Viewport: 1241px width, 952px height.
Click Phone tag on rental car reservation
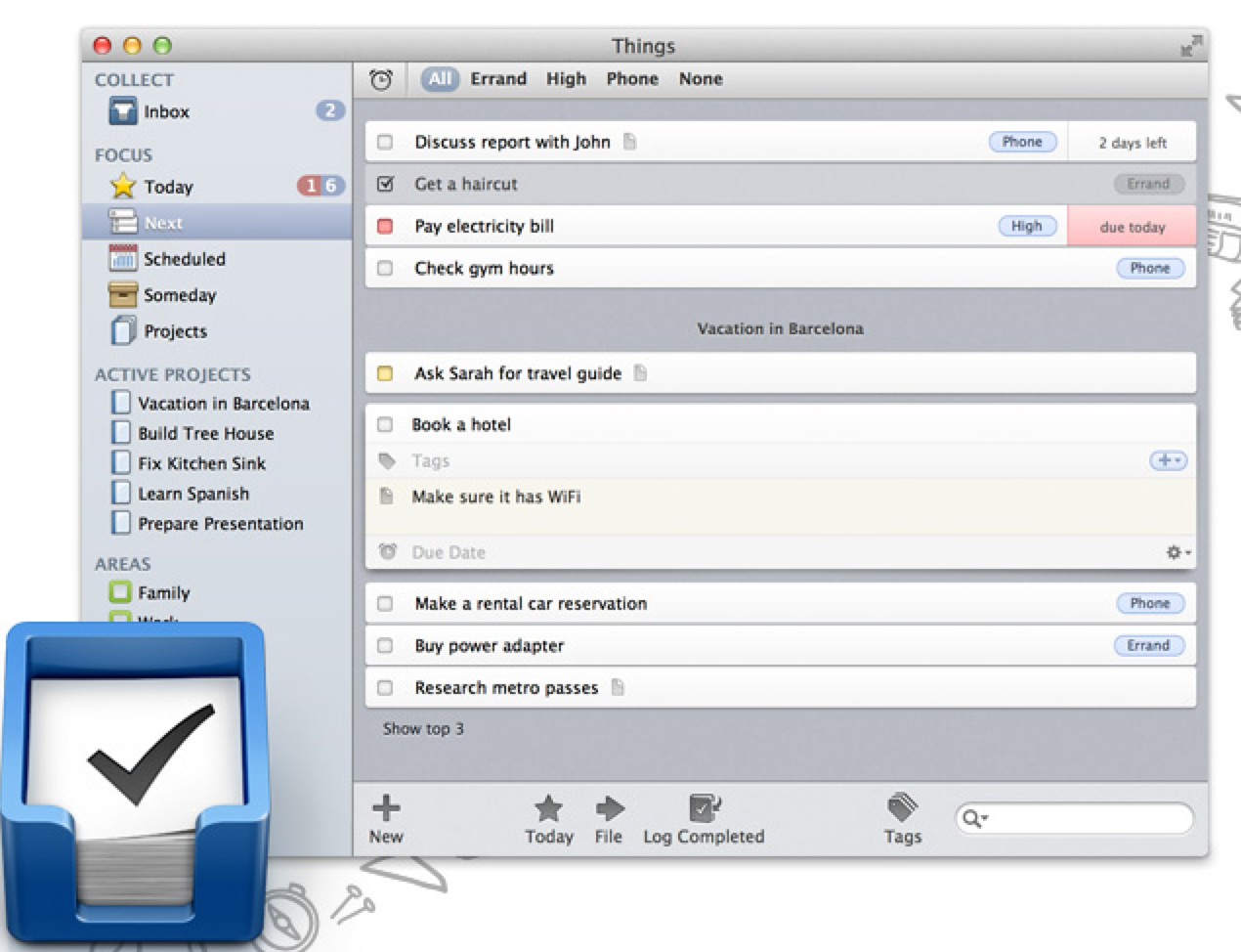point(1150,603)
